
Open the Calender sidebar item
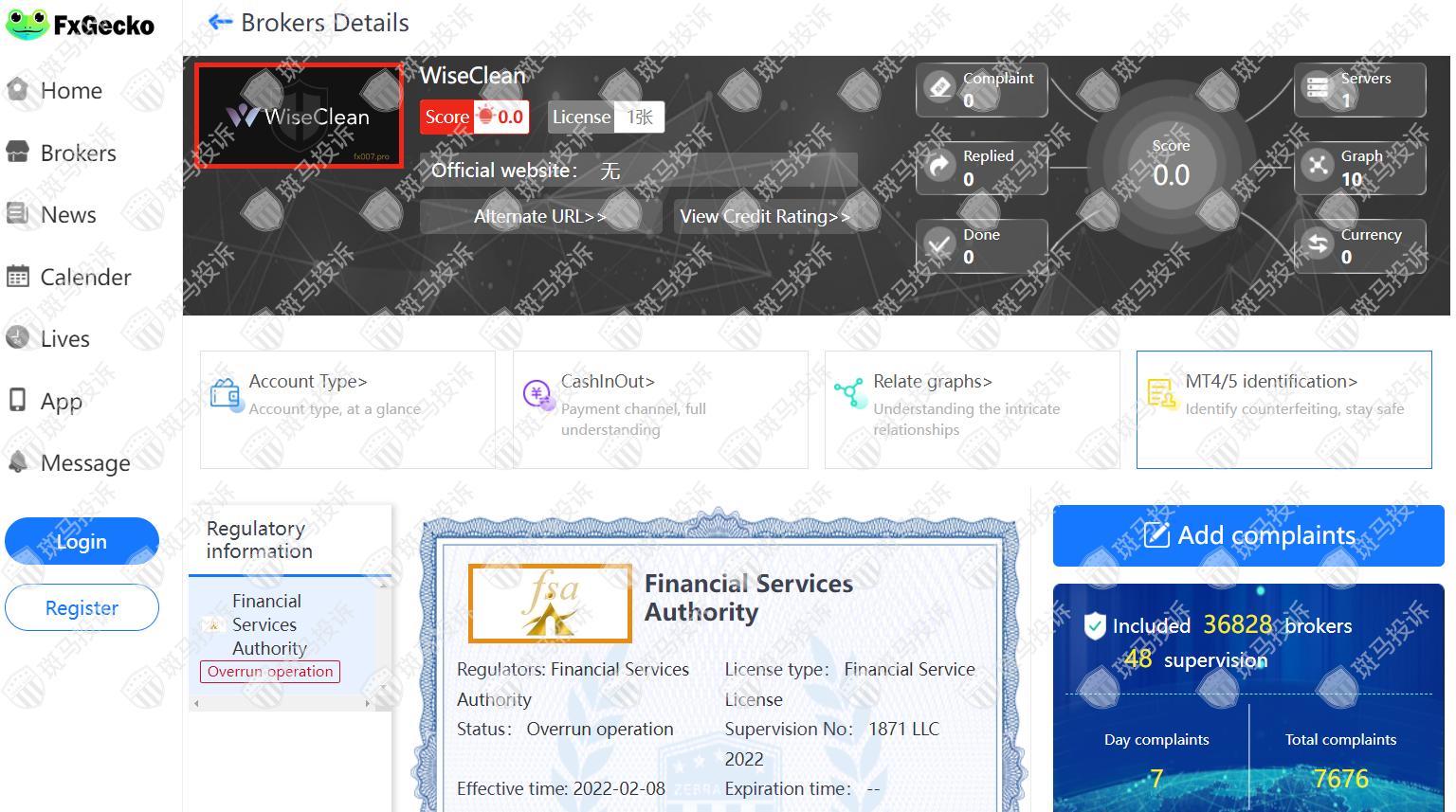tap(84, 277)
